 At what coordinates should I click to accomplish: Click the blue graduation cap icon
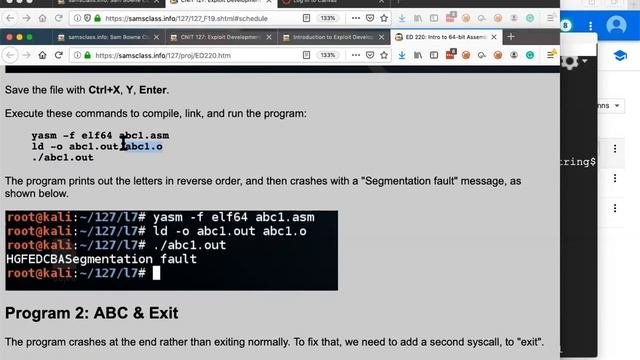[620, 56]
